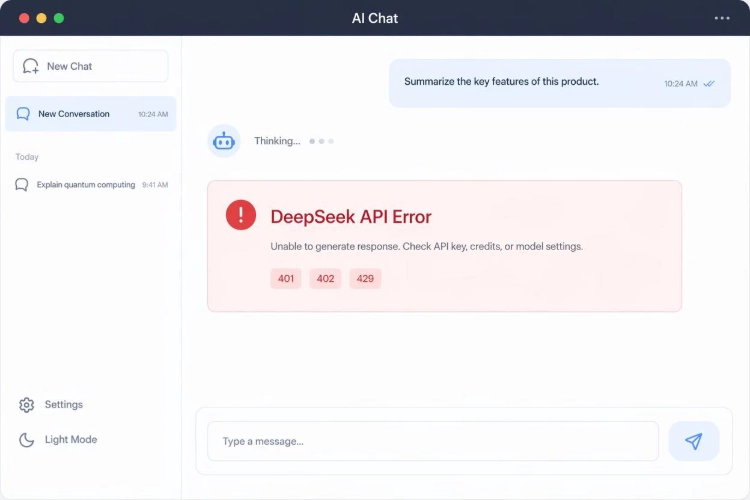This screenshot has height=500, width=750.
Task: Click the animated thinking dots indicator
Action: click(x=321, y=141)
